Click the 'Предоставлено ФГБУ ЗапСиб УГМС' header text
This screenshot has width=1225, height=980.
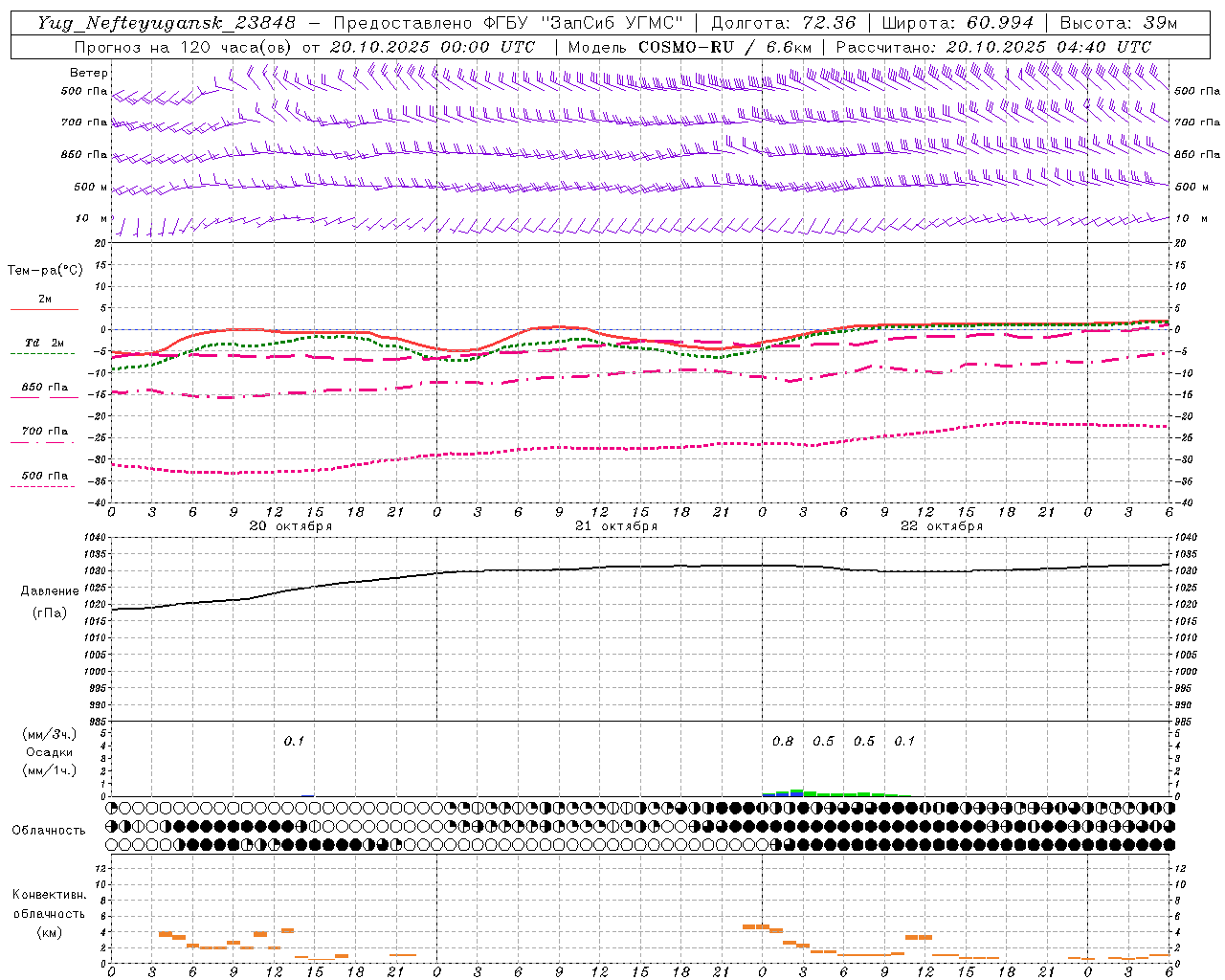[x=508, y=23]
